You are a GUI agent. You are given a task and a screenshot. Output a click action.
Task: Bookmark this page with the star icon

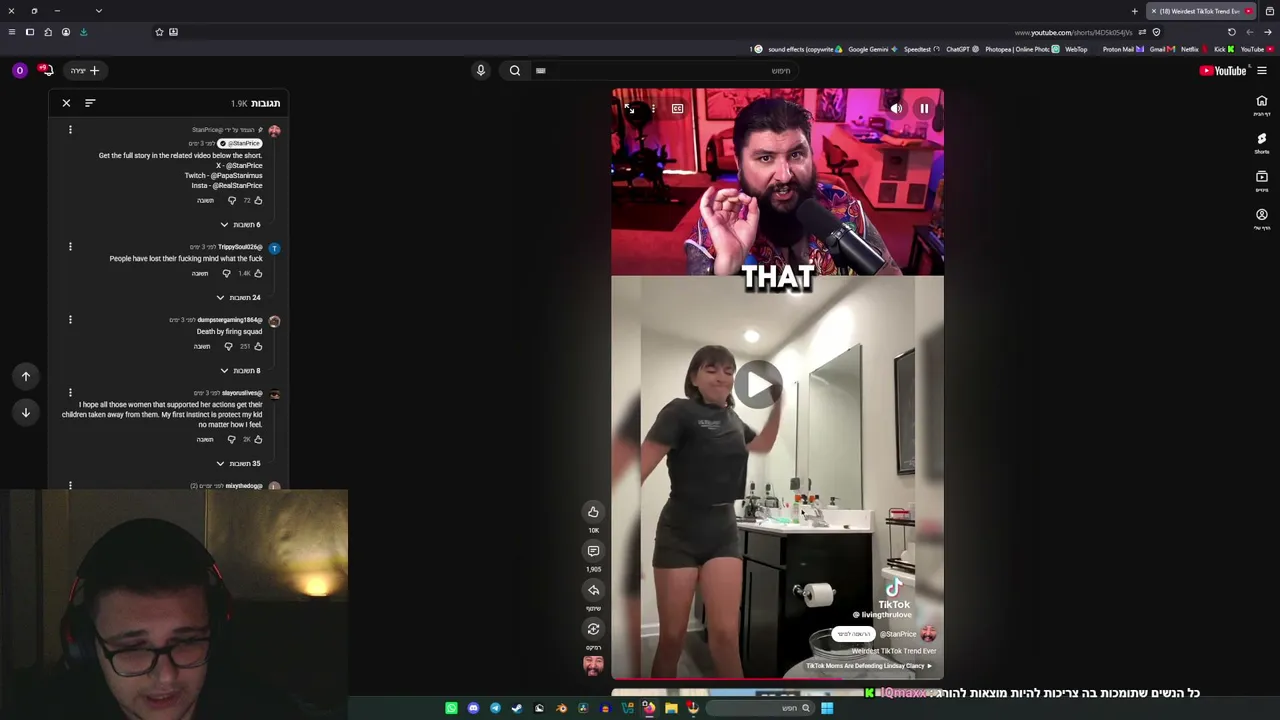[159, 32]
